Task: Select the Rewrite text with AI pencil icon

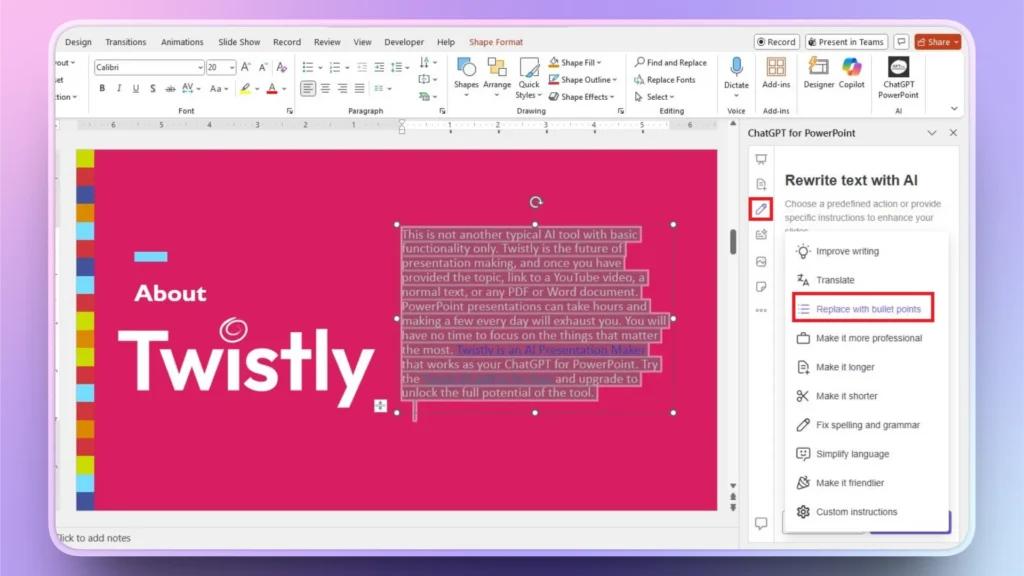Action: tap(763, 208)
